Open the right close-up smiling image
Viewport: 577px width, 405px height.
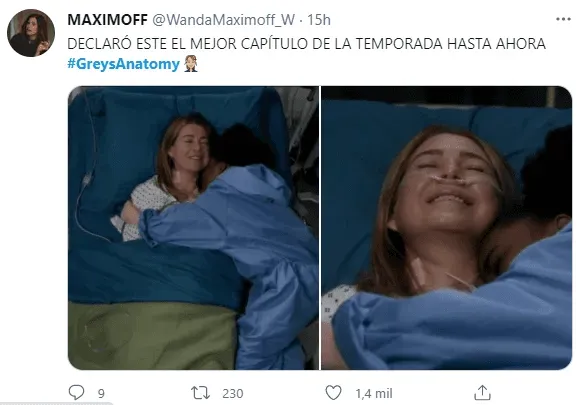[x=447, y=228]
